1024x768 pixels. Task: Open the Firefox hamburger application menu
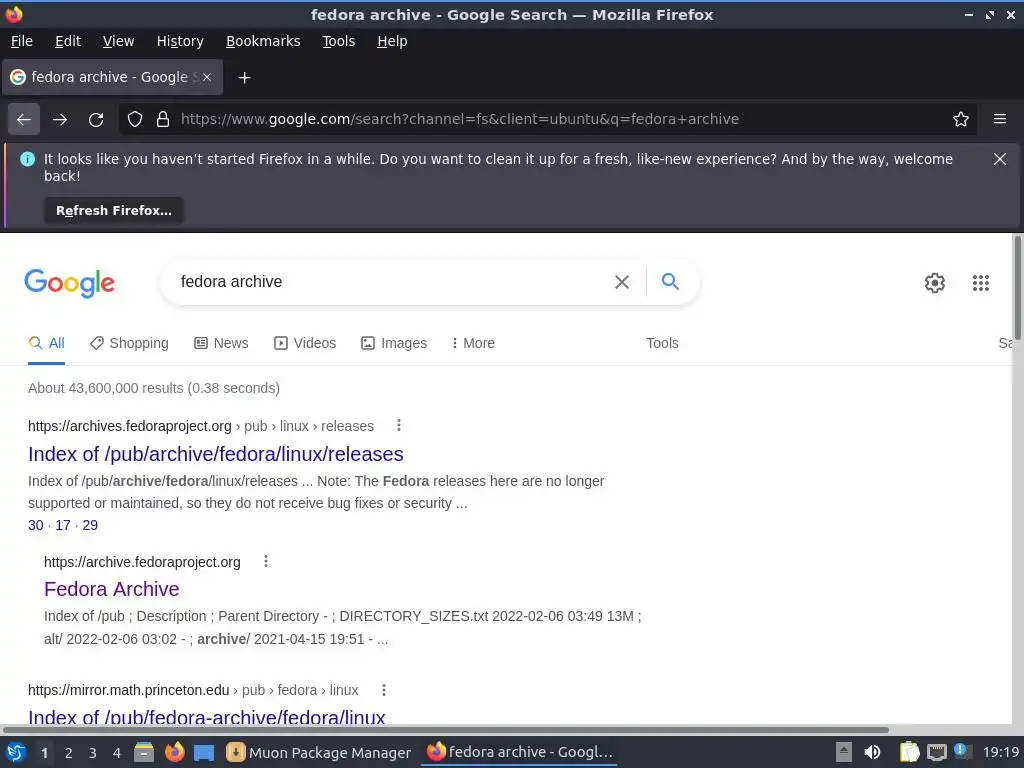coord(1000,119)
